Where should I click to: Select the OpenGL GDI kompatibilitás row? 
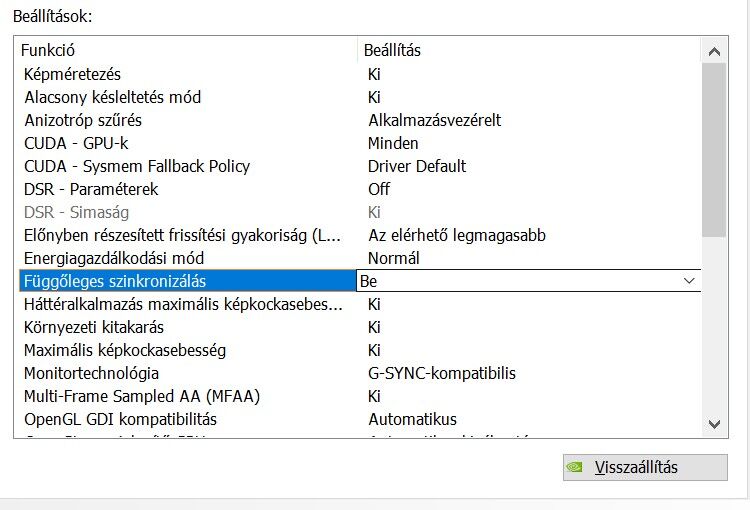120,419
